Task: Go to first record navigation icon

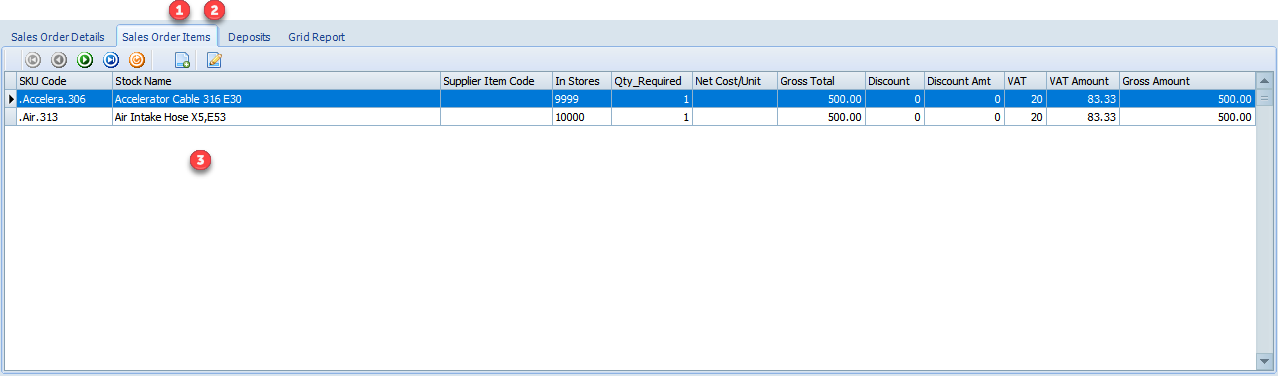Action: [32, 60]
